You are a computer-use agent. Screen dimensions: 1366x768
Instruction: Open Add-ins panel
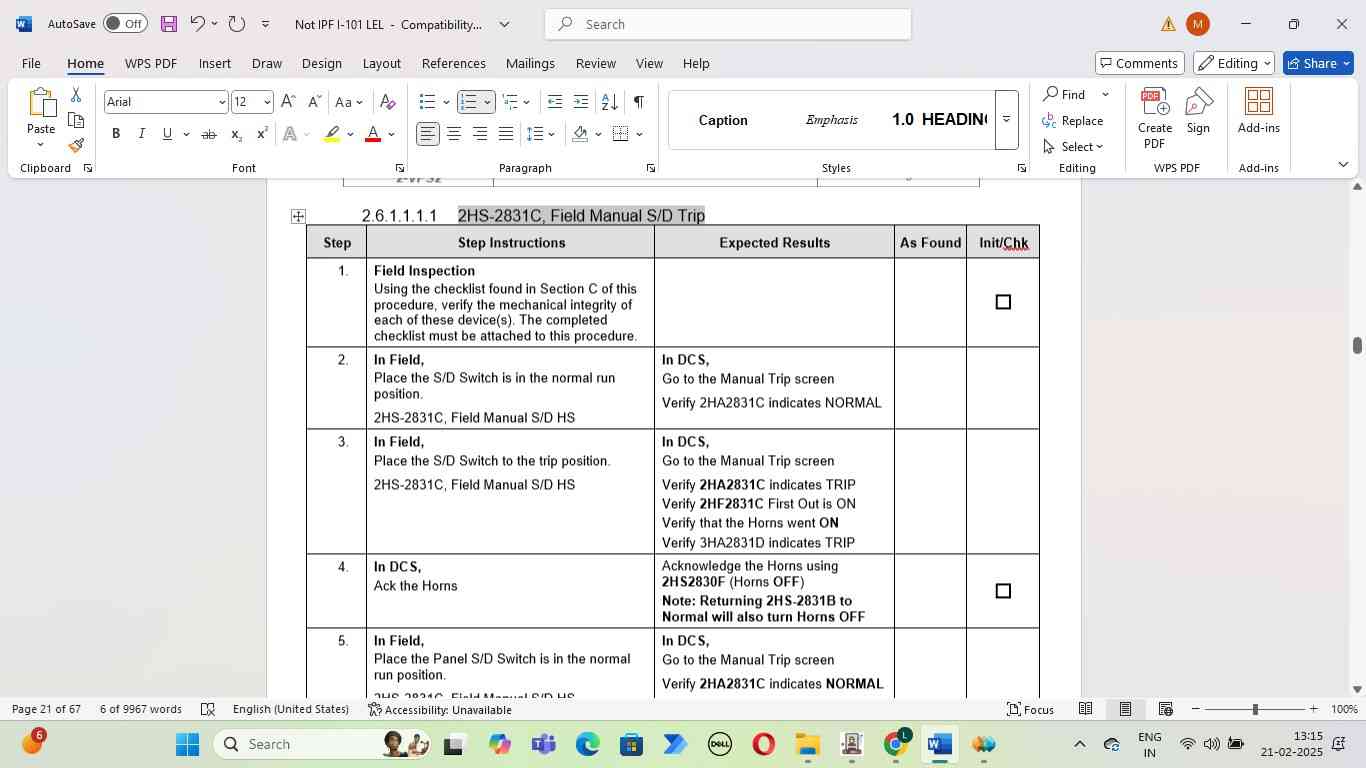point(1259,111)
